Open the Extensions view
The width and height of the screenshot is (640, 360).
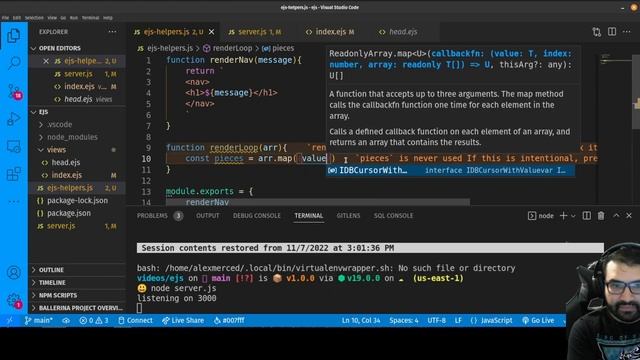pyautogui.click(x=13, y=174)
